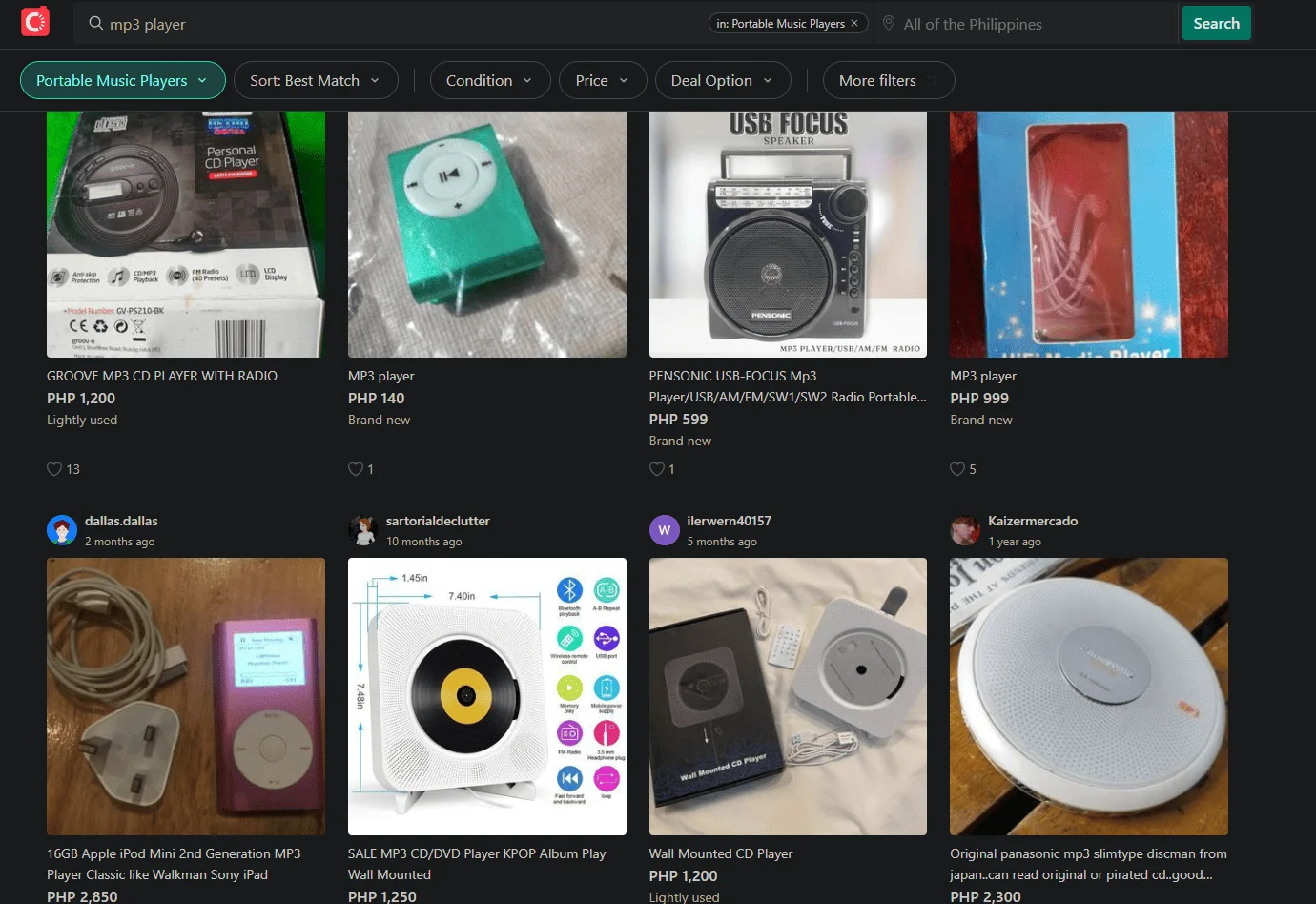Open sartorialdeclutter profile avatar
The image size is (1316, 904).
(363, 530)
